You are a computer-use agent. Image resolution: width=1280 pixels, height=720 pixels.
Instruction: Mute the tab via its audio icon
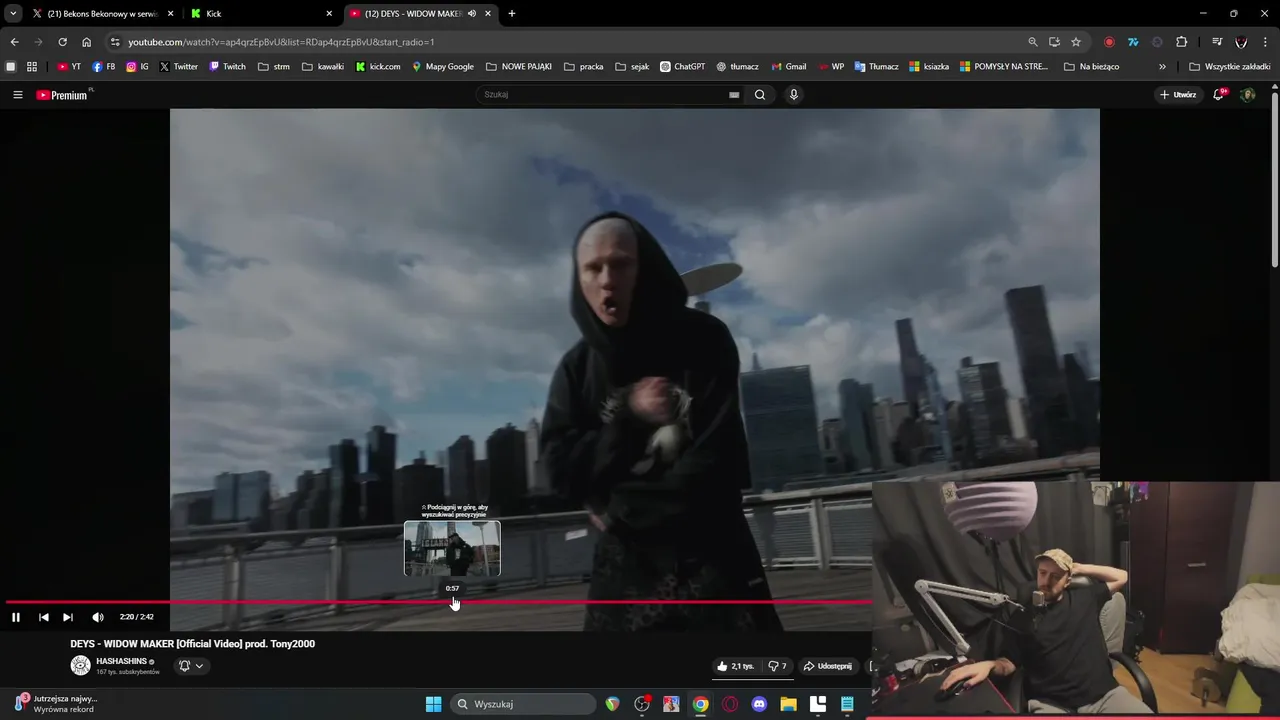[x=472, y=14]
